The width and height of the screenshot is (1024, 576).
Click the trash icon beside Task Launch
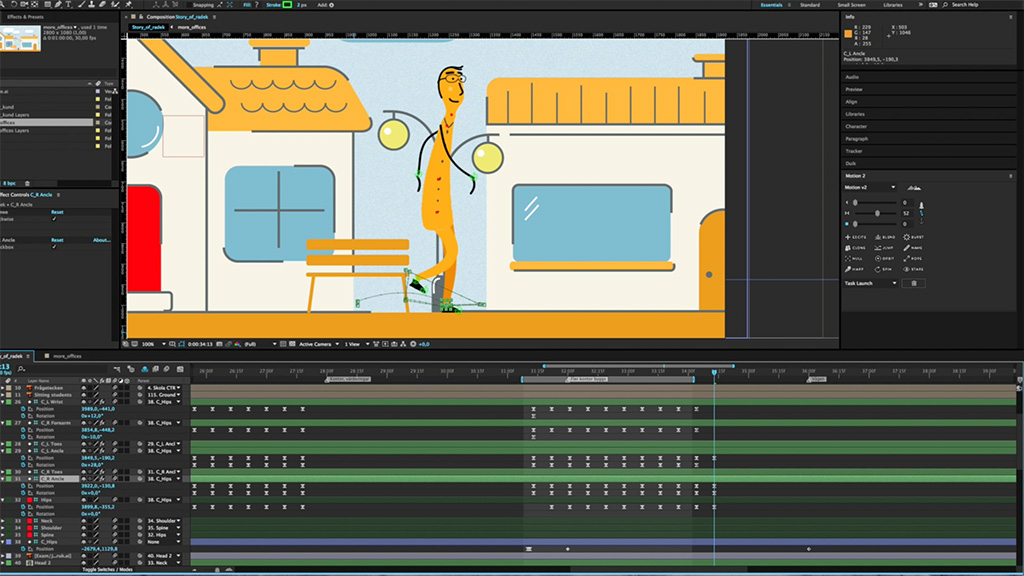click(x=914, y=283)
